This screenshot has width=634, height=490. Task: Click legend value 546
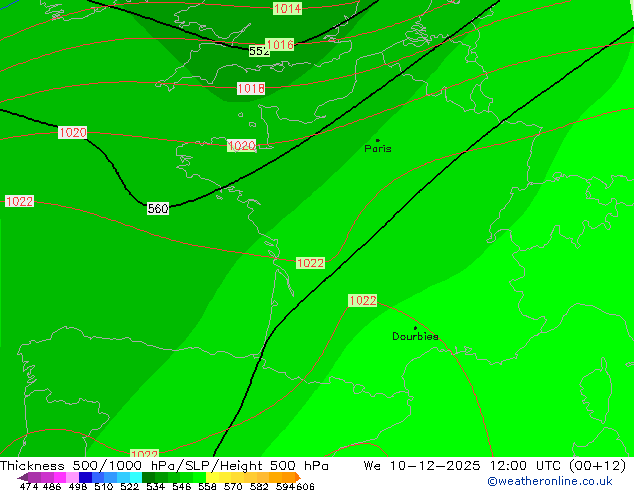point(182,486)
